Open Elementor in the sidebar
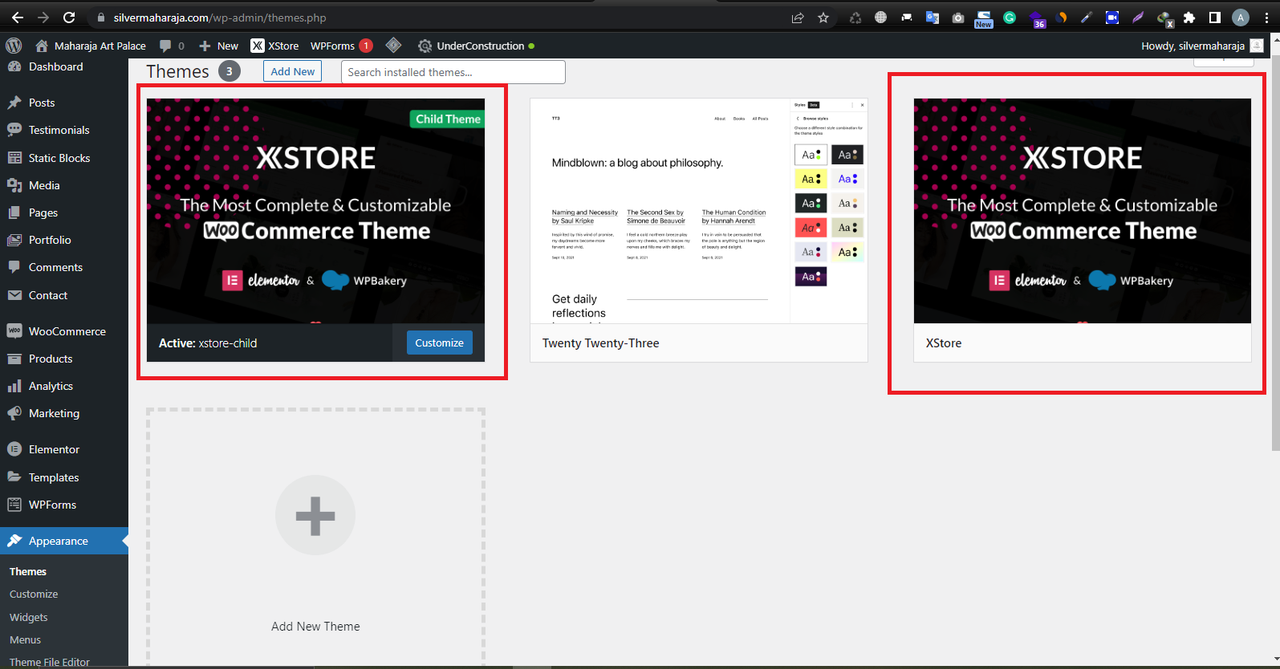Image resolution: width=1280 pixels, height=669 pixels. point(54,449)
